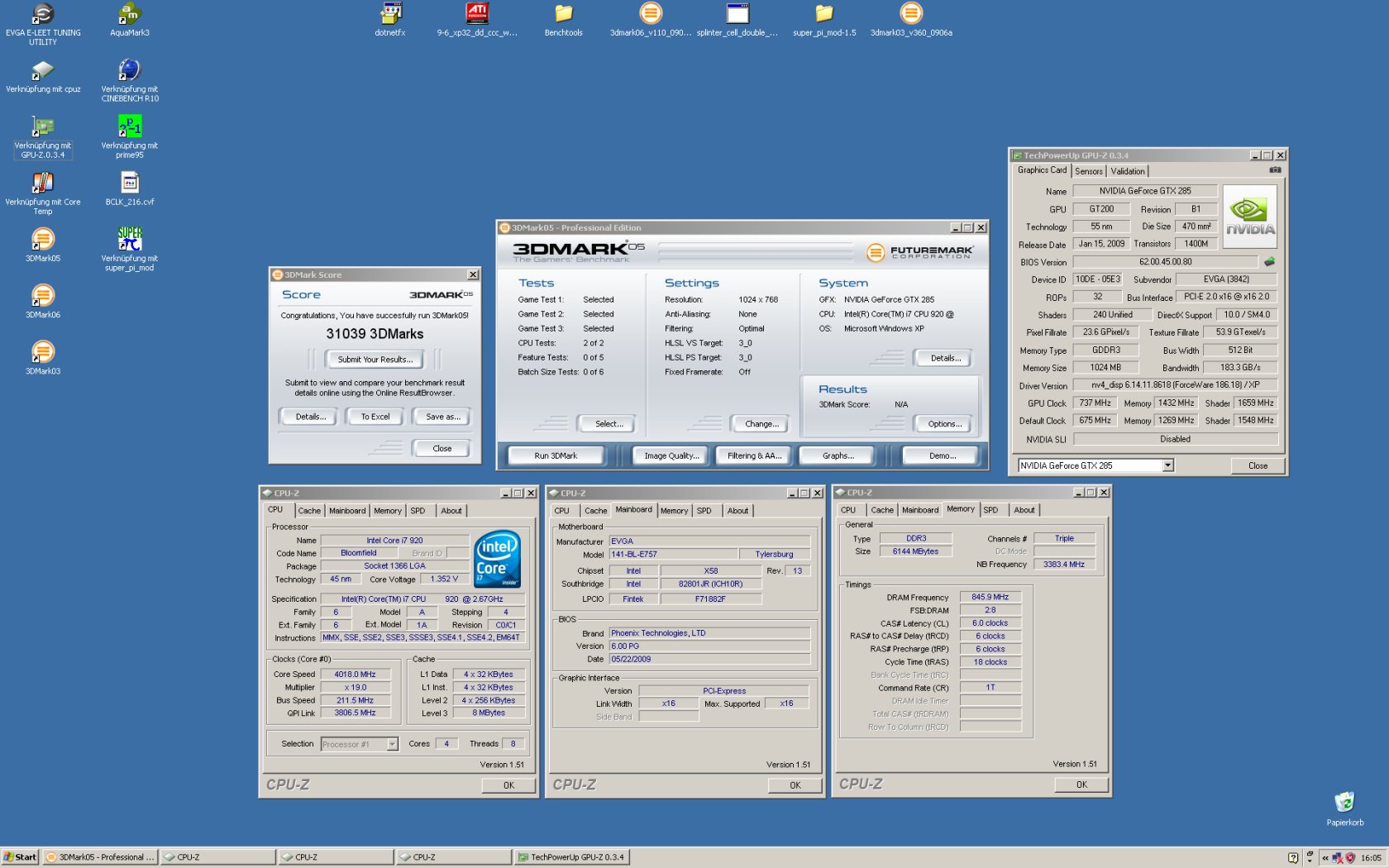Image resolution: width=1389 pixels, height=868 pixels.
Task: Click Run 3DMark button
Action: pos(556,455)
